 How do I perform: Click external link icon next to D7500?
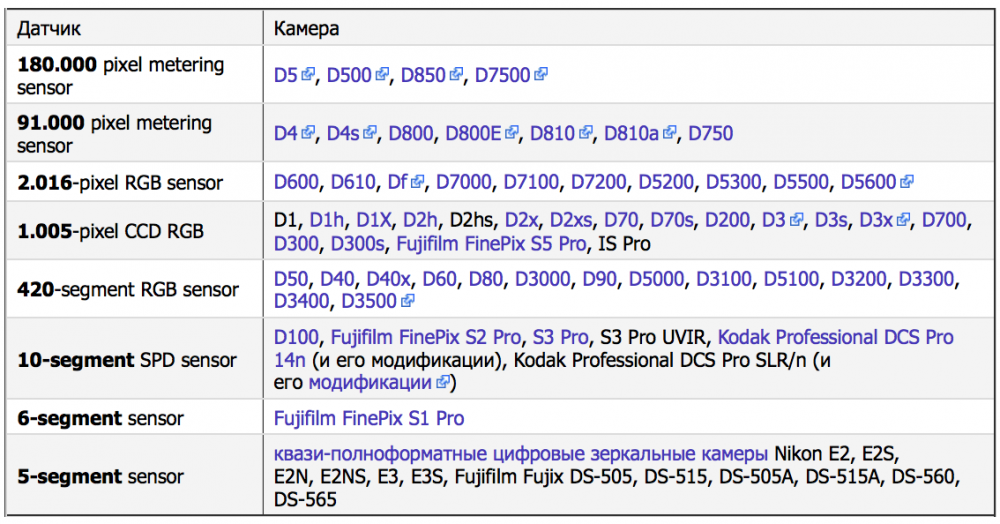540,75
